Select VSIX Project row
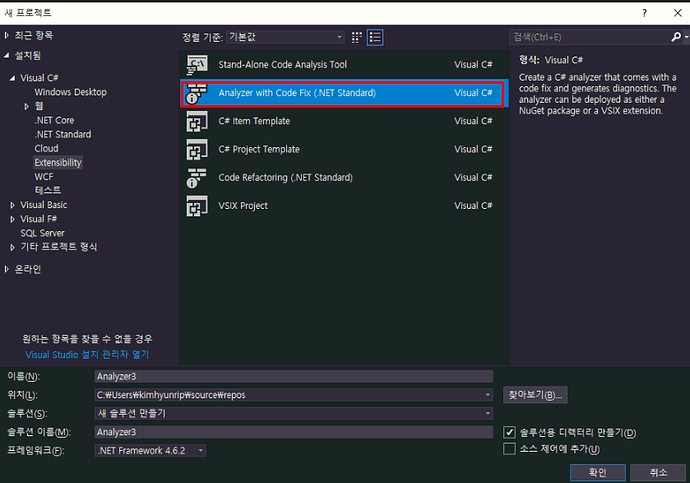The image size is (690, 483). tap(344, 206)
